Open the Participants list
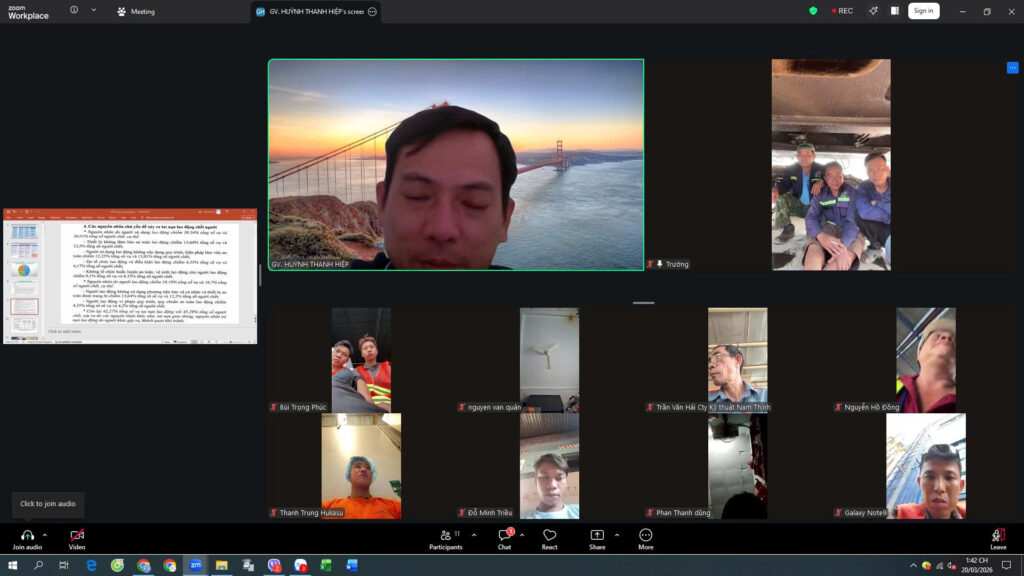1024x576 pixels. tap(446, 536)
